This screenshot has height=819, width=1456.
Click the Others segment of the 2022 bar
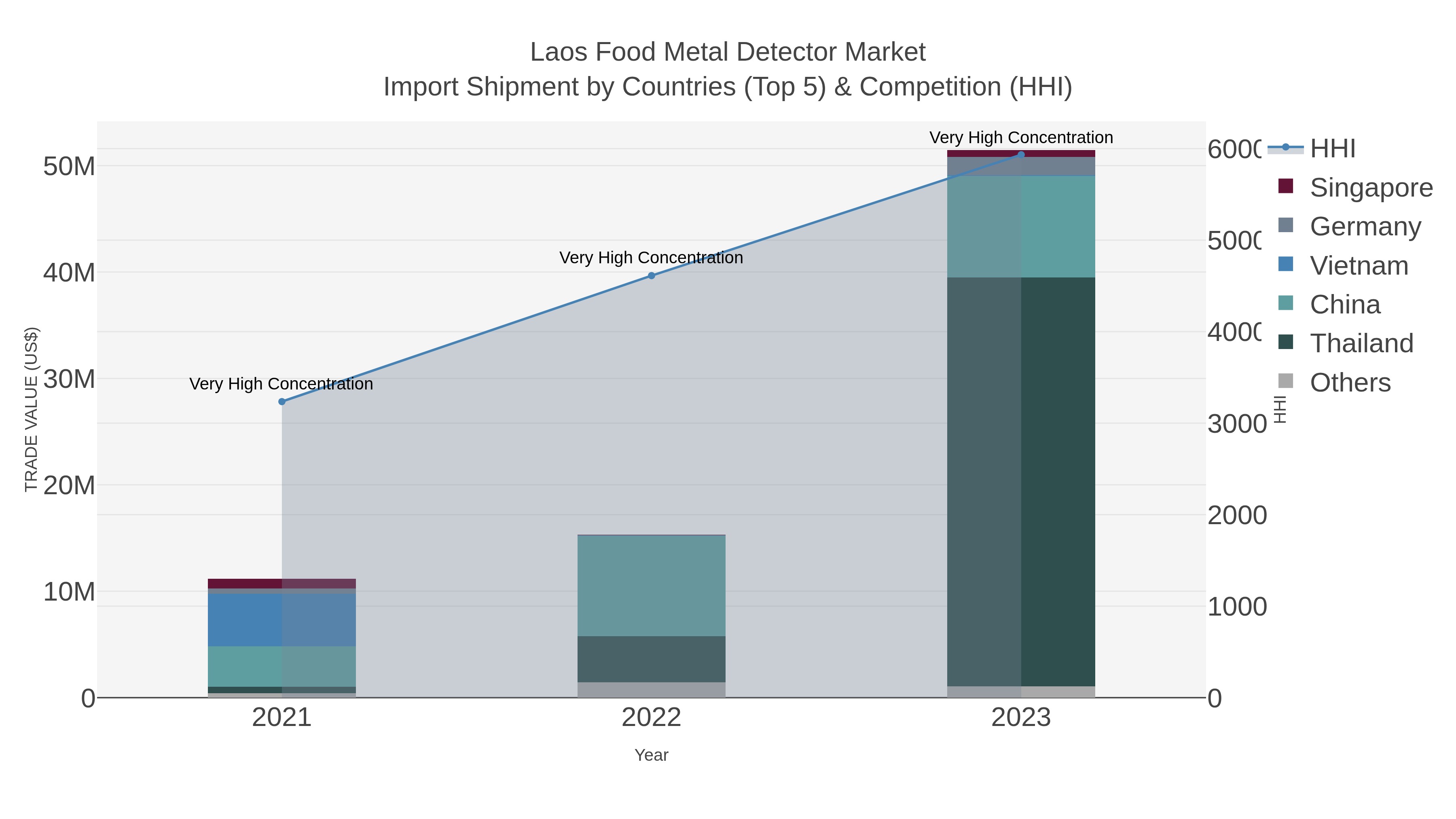(651, 690)
